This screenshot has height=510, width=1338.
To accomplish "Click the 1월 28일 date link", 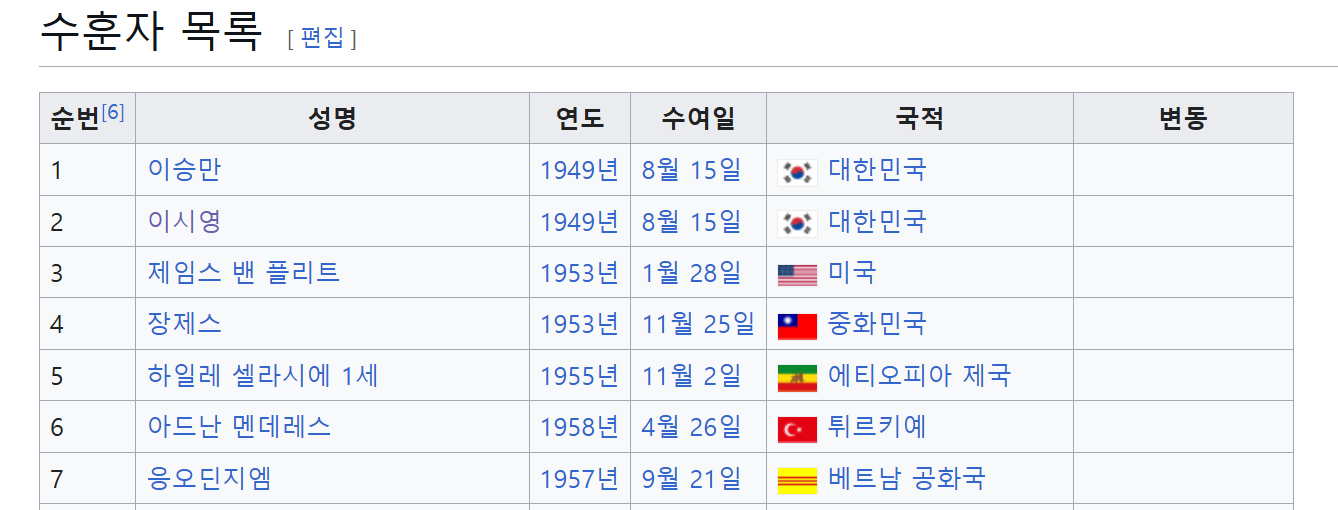I will [x=691, y=273].
